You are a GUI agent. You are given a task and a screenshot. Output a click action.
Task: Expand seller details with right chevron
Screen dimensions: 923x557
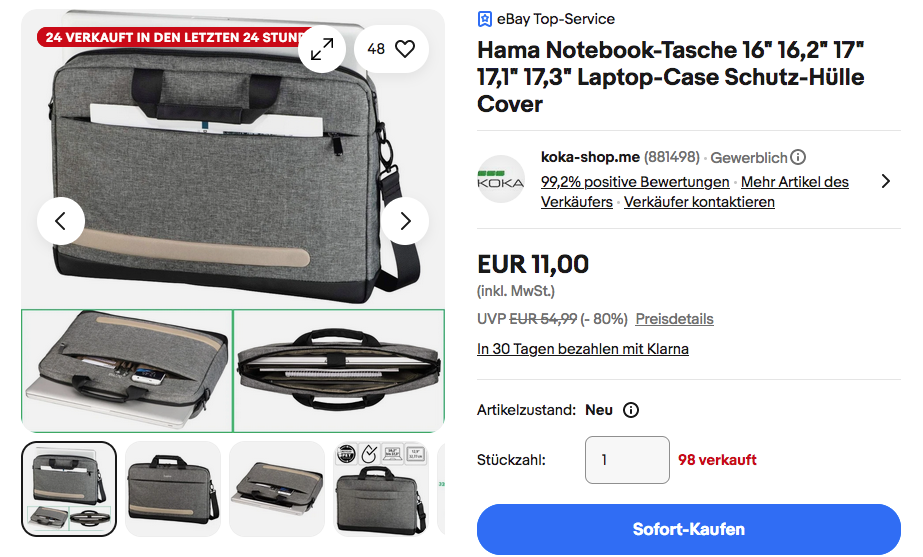pyautogui.click(x=885, y=181)
